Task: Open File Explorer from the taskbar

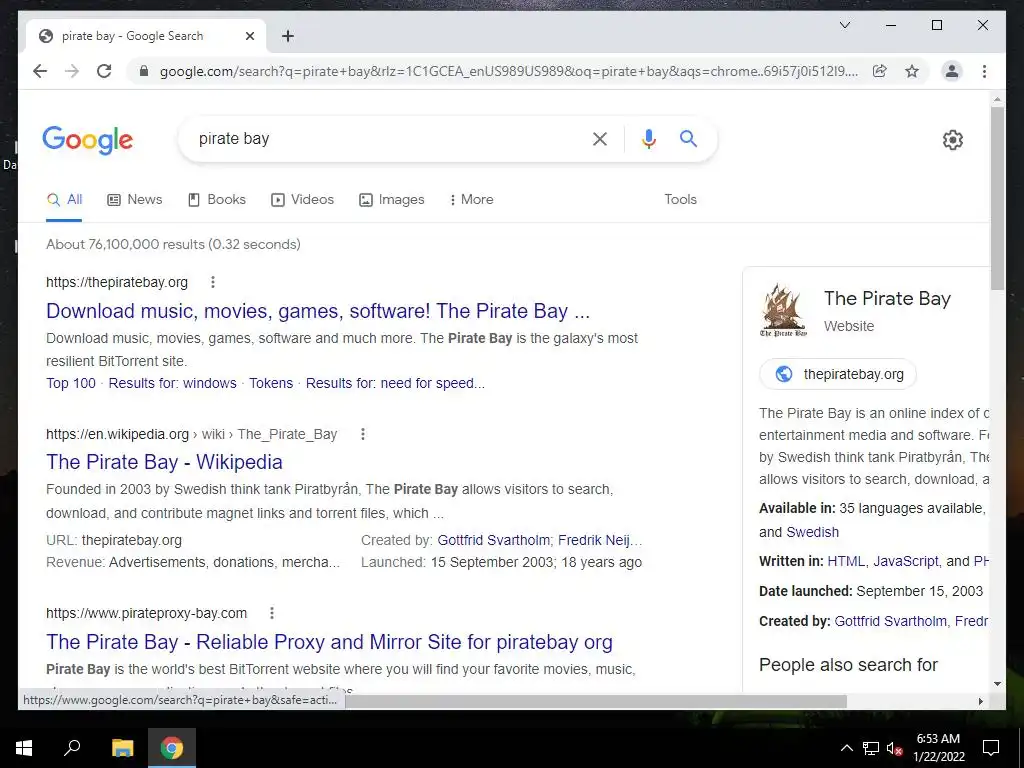Action: point(122,748)
